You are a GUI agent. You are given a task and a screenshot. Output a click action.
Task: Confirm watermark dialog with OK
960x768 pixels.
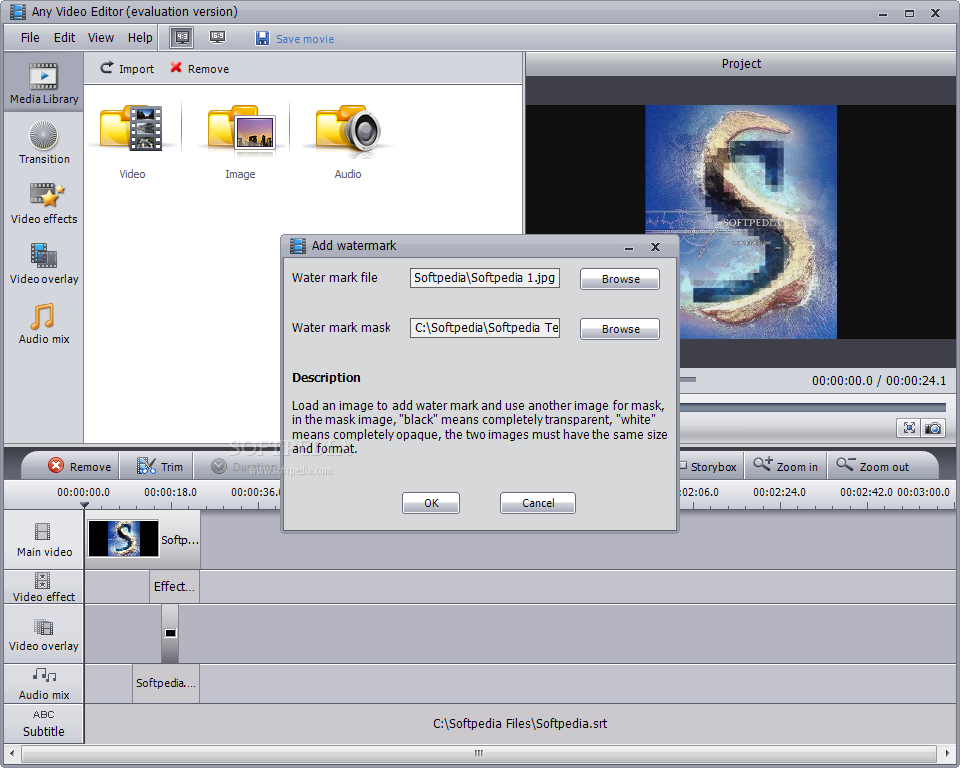pyautogui.click(x=431, y=503)
